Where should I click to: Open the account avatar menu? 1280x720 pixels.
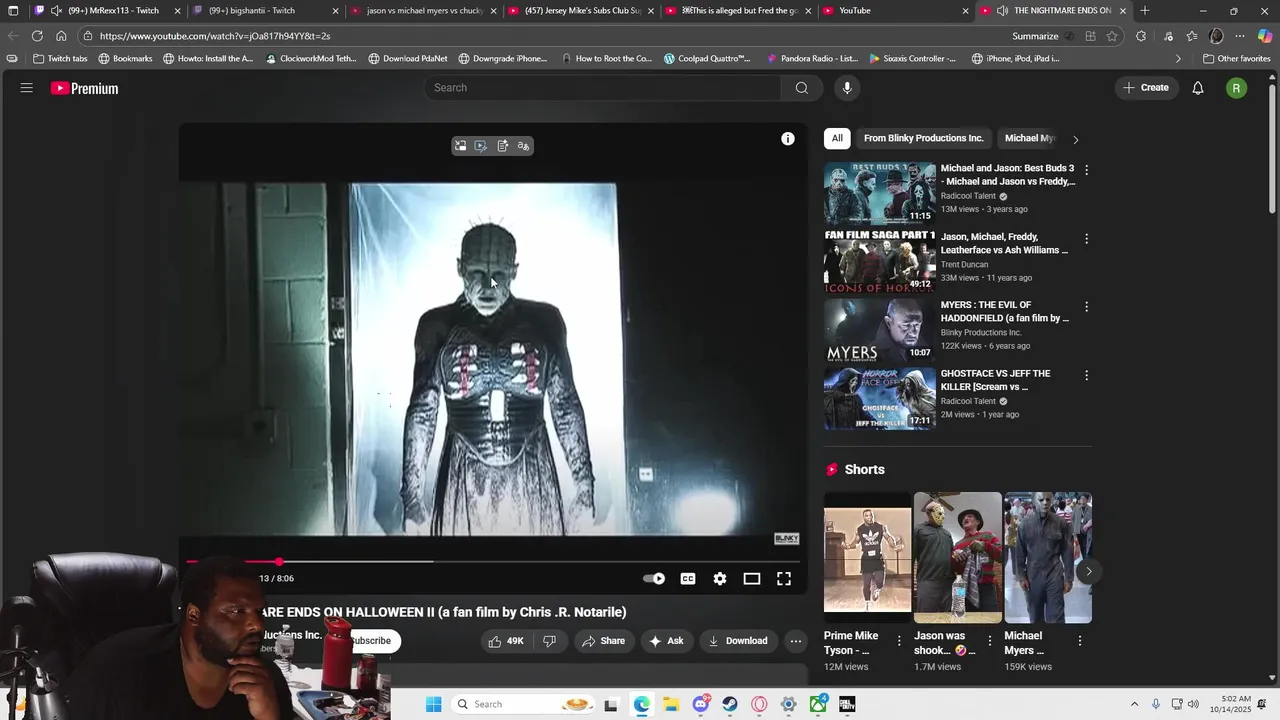1237,88
